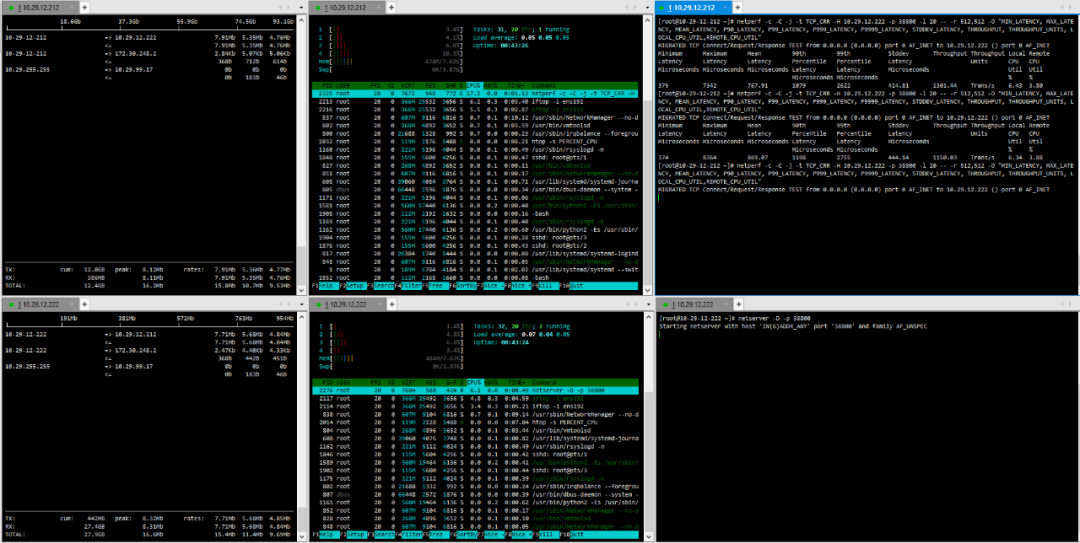Select netperf process row PID 2325
1080x543 pixels.
pyautogui.click(x=475, y=93)
